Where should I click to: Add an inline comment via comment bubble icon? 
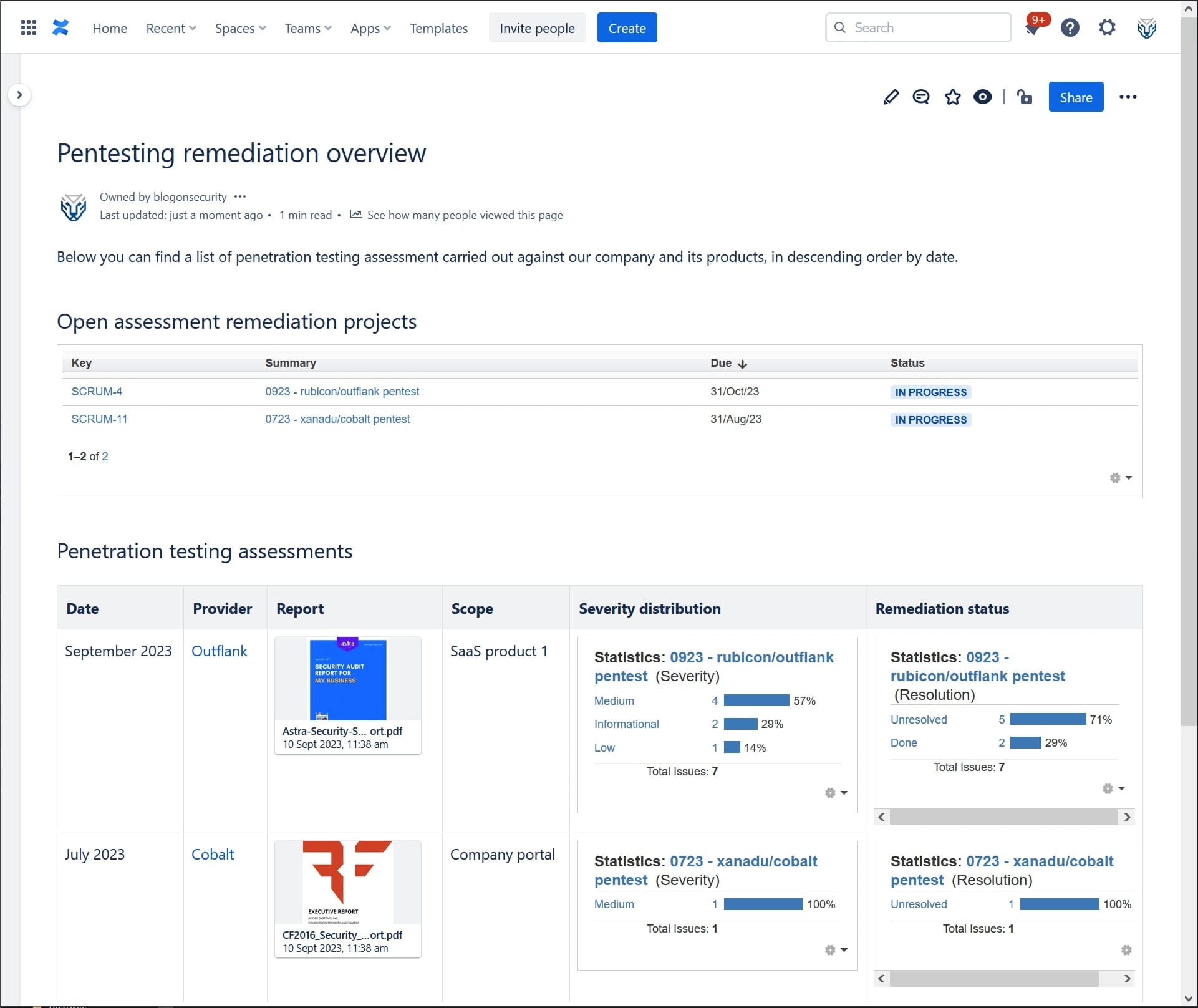pos(921,97)
